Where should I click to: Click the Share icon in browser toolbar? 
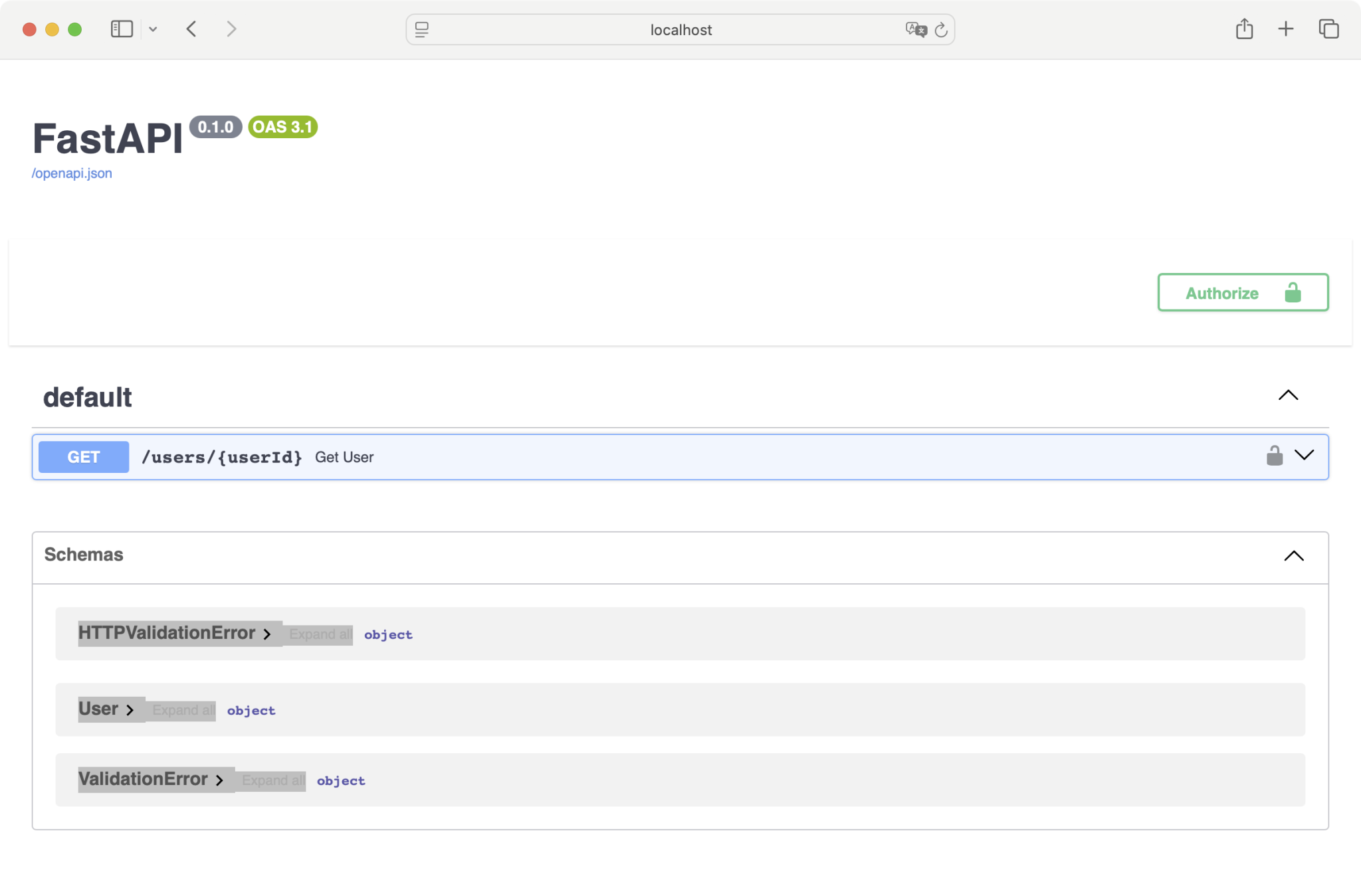click(x=1244, y=29)
